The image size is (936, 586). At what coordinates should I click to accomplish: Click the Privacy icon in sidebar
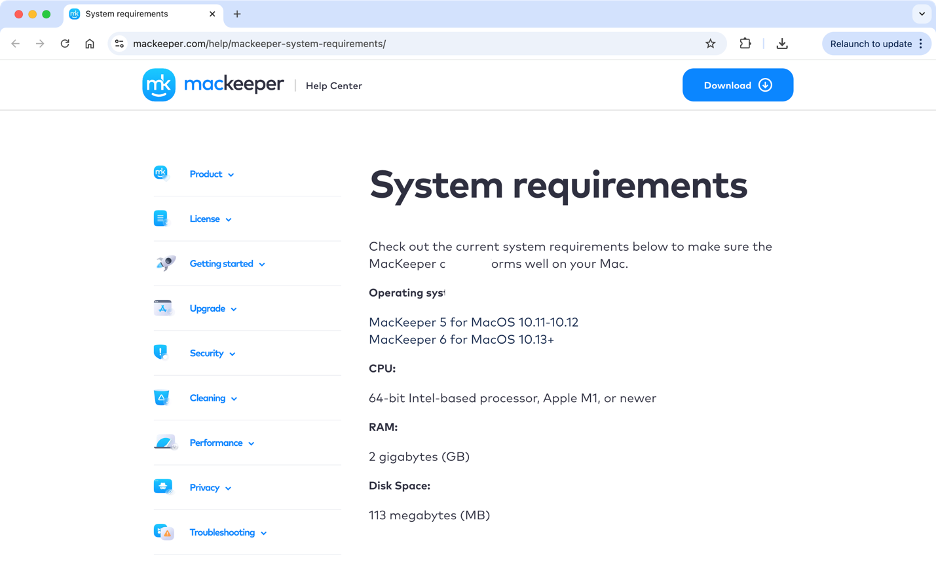(163, 487)
